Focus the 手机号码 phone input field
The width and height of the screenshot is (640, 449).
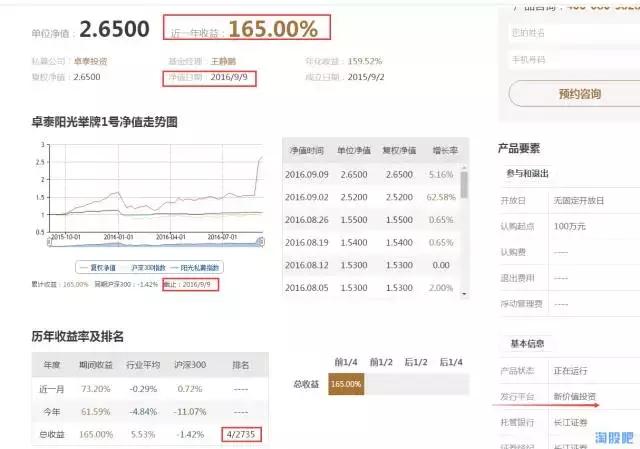point(575,60)
